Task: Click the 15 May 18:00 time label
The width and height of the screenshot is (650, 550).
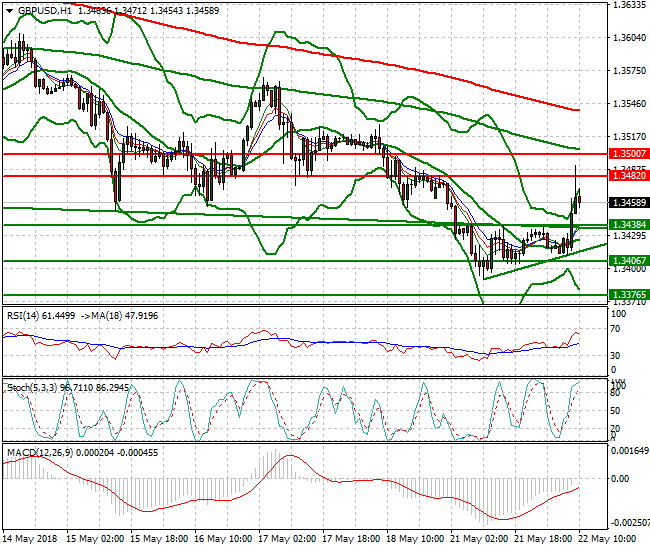Action: pyautogui.click(x=159, y=539)
